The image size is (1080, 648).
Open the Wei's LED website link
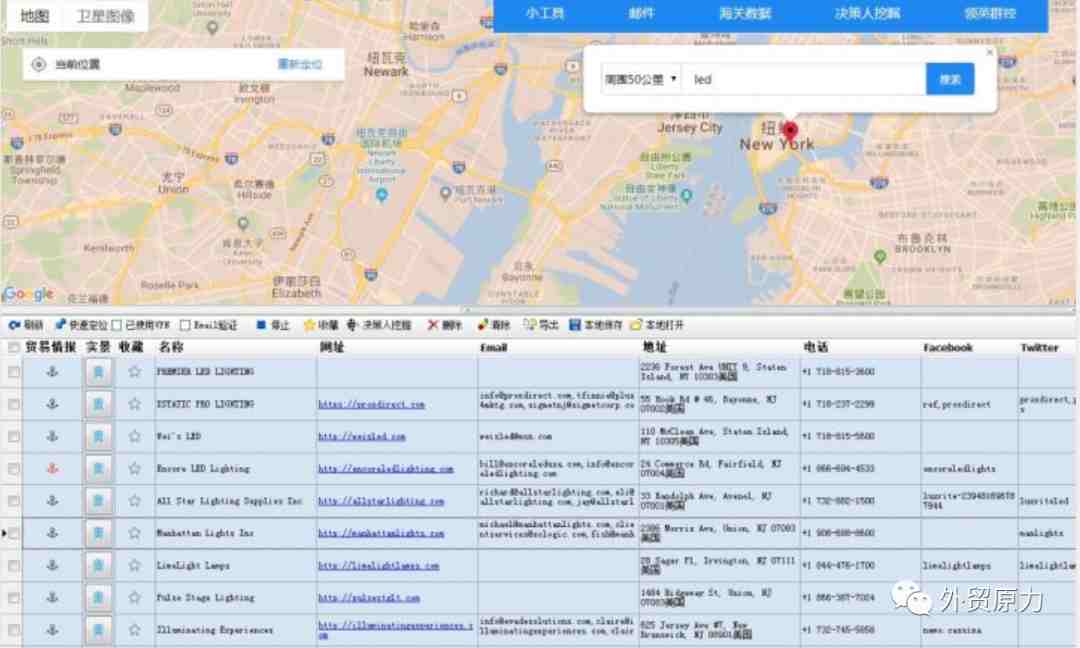click(x=362, y=437)
